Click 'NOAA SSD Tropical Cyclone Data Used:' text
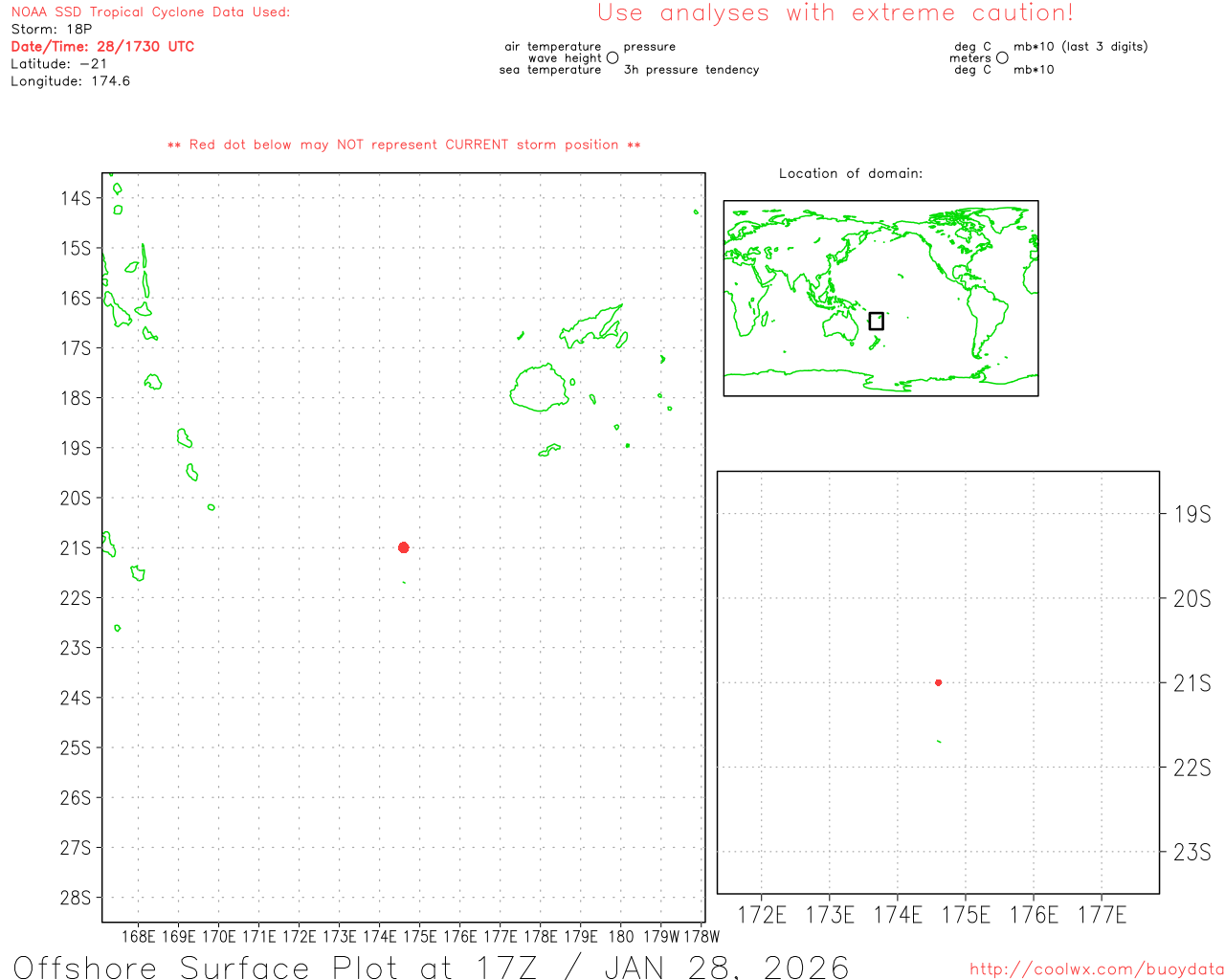This screenshot has height=980, width=1225. (x=150, y=12)
